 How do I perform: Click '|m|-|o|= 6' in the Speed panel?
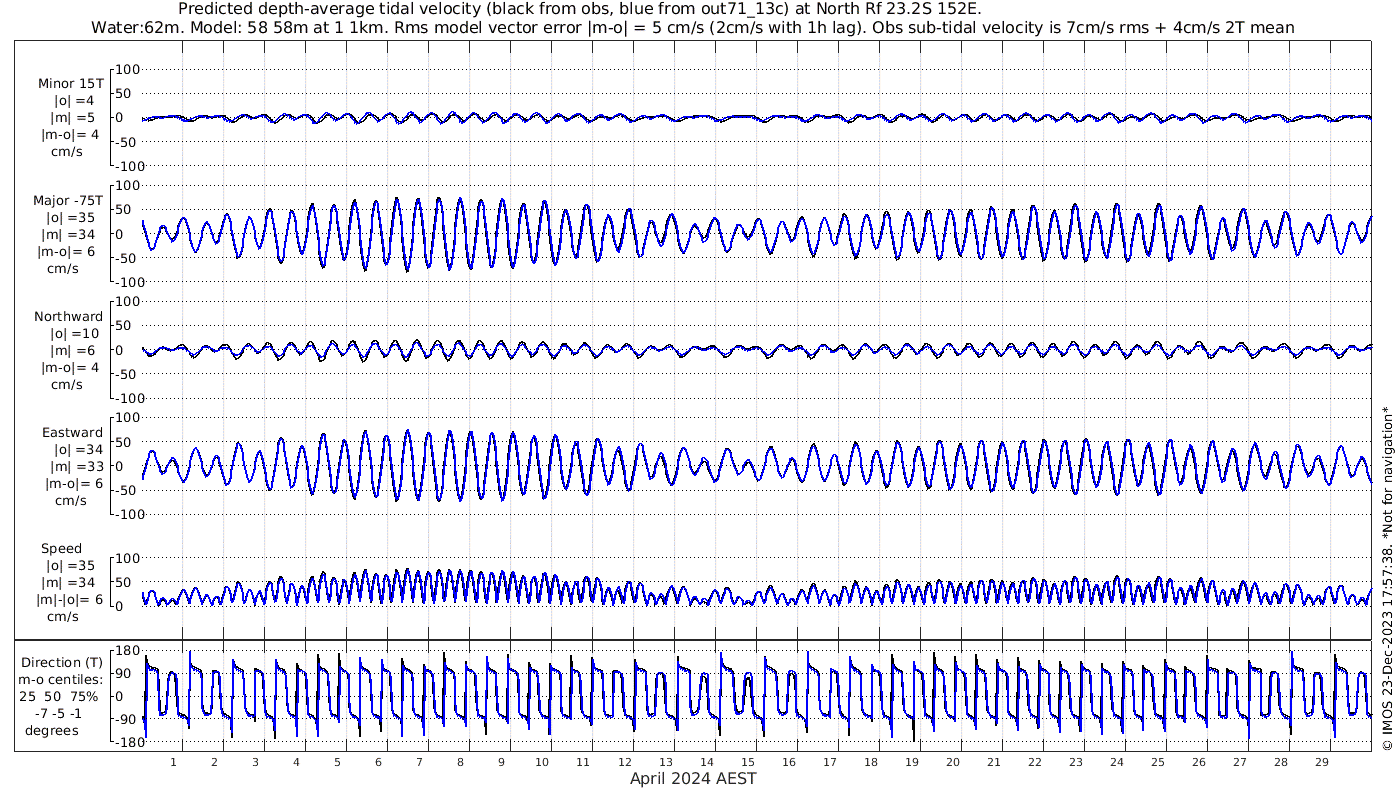[x=70, y=599]
